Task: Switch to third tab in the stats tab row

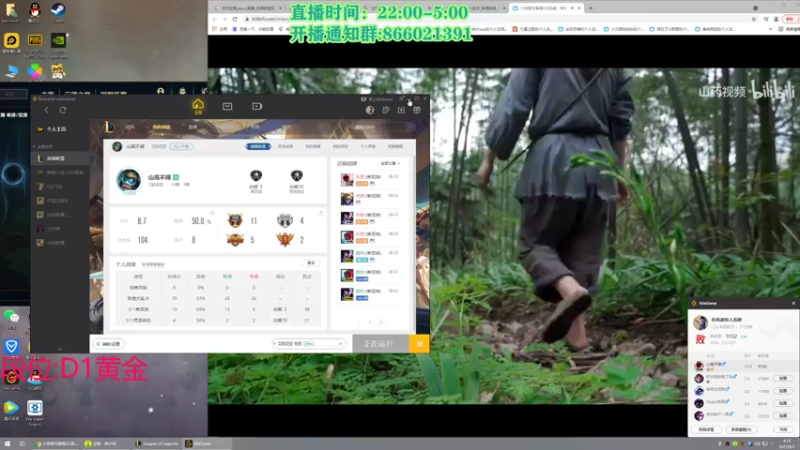Action: pyautogui.click(x=313, y=146)
